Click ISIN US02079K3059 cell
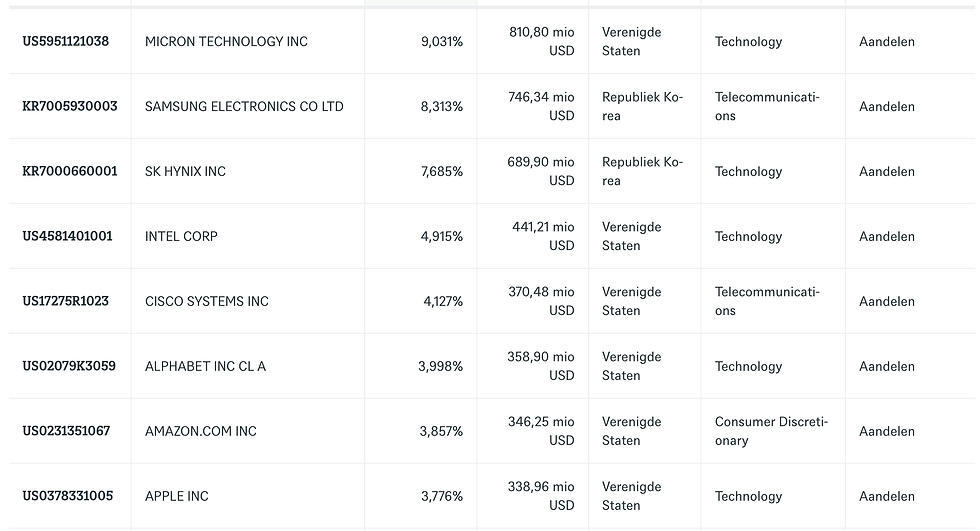Screen dimensions: 980x531 (69, 366)
